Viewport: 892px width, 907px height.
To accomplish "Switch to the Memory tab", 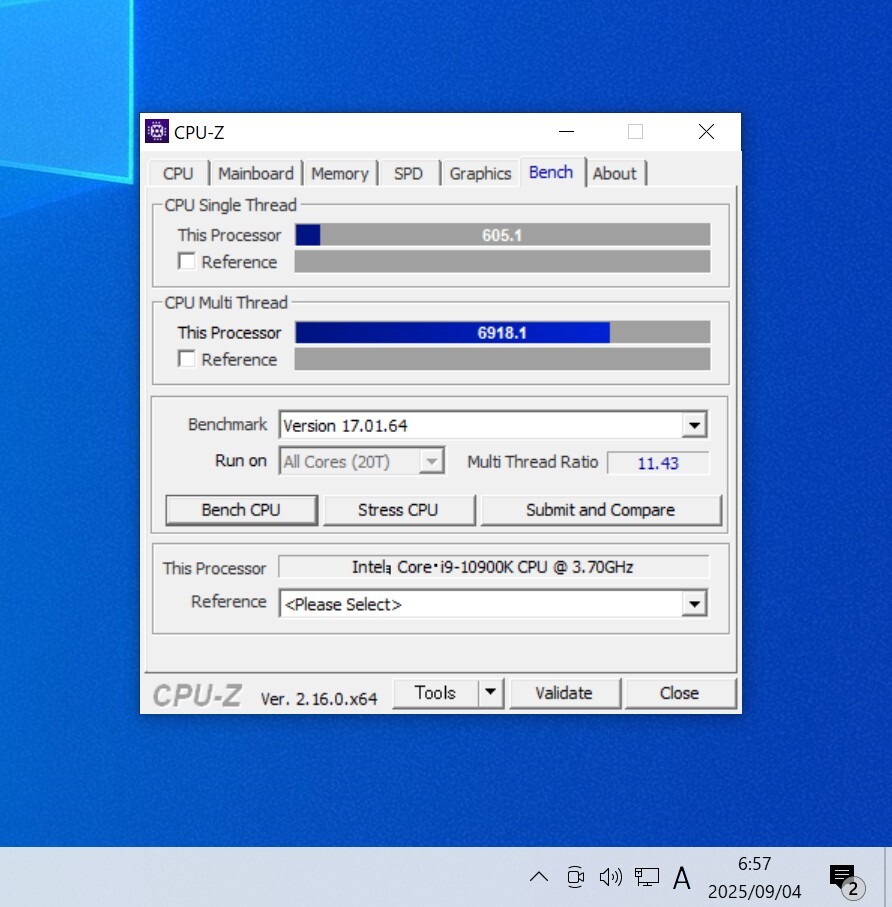I will [x=340, y=174].
